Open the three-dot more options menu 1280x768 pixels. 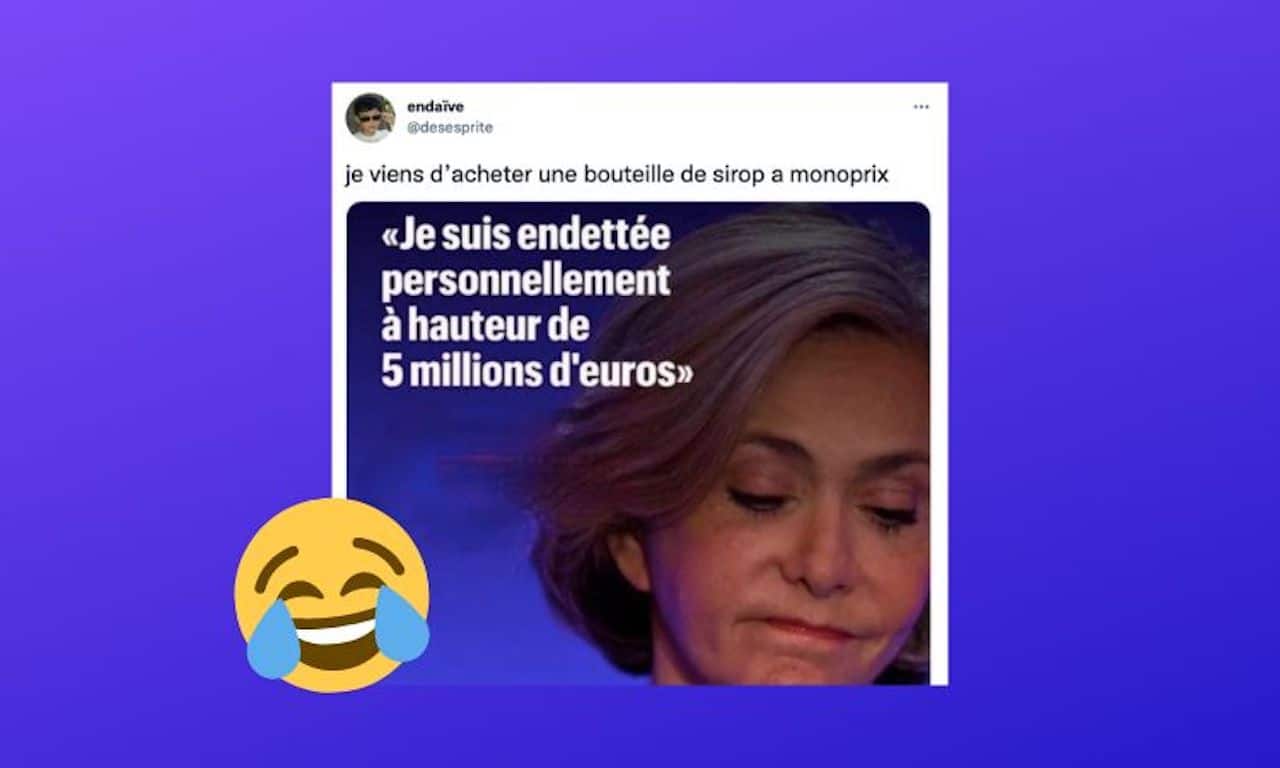921,107
